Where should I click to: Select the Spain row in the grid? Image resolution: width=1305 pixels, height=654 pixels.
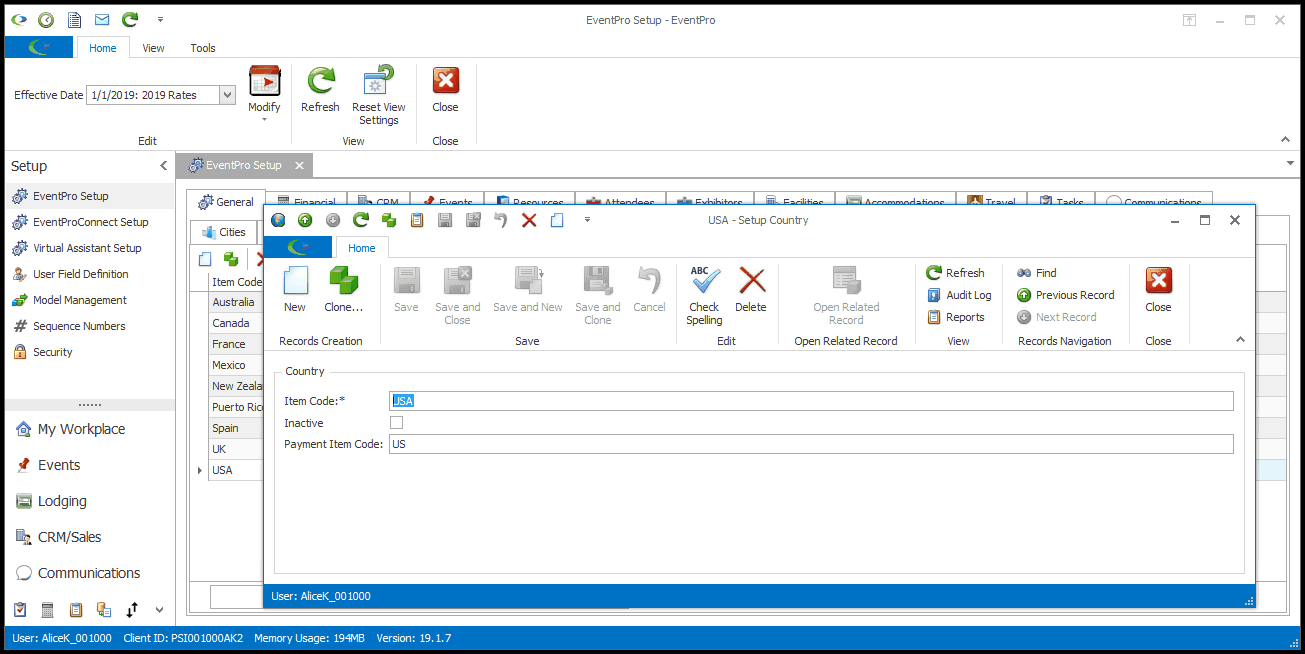click(236, 428)
